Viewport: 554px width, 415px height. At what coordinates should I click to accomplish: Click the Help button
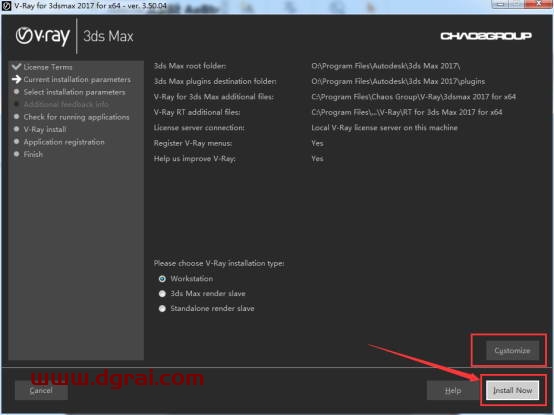[x=453, y=390]
